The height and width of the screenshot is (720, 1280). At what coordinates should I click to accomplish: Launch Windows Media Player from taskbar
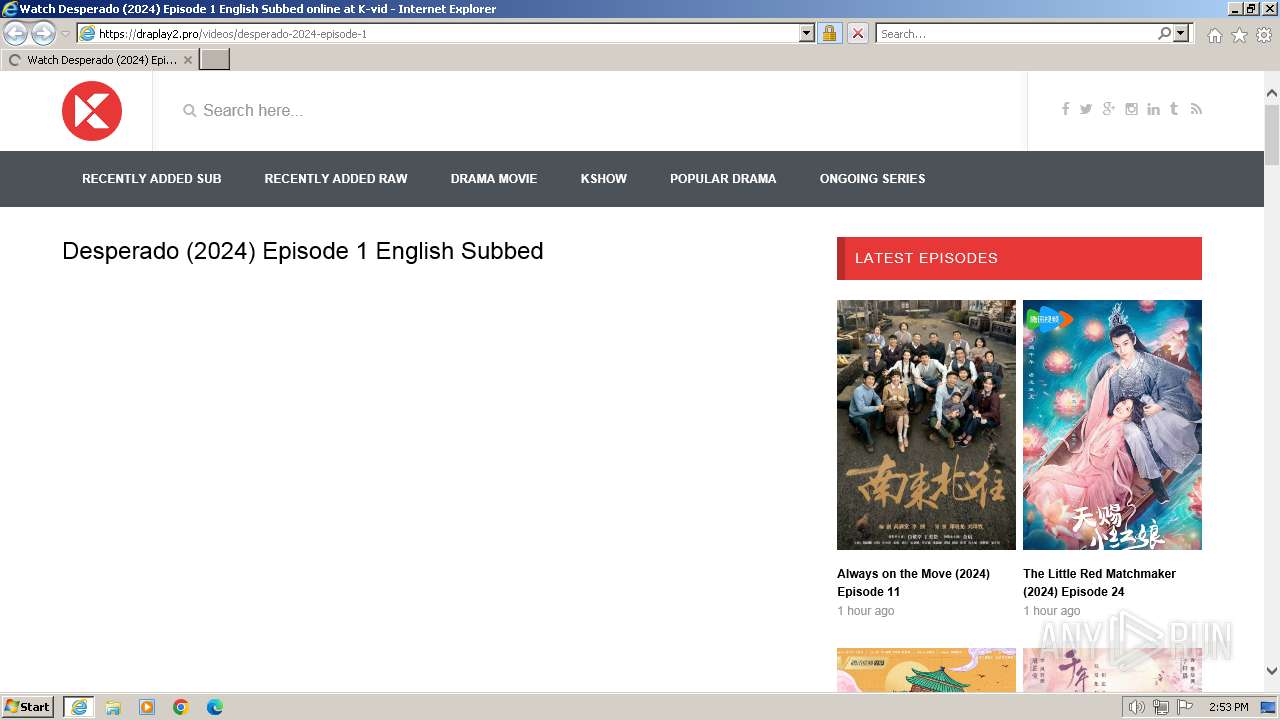(x=147, y=707)
